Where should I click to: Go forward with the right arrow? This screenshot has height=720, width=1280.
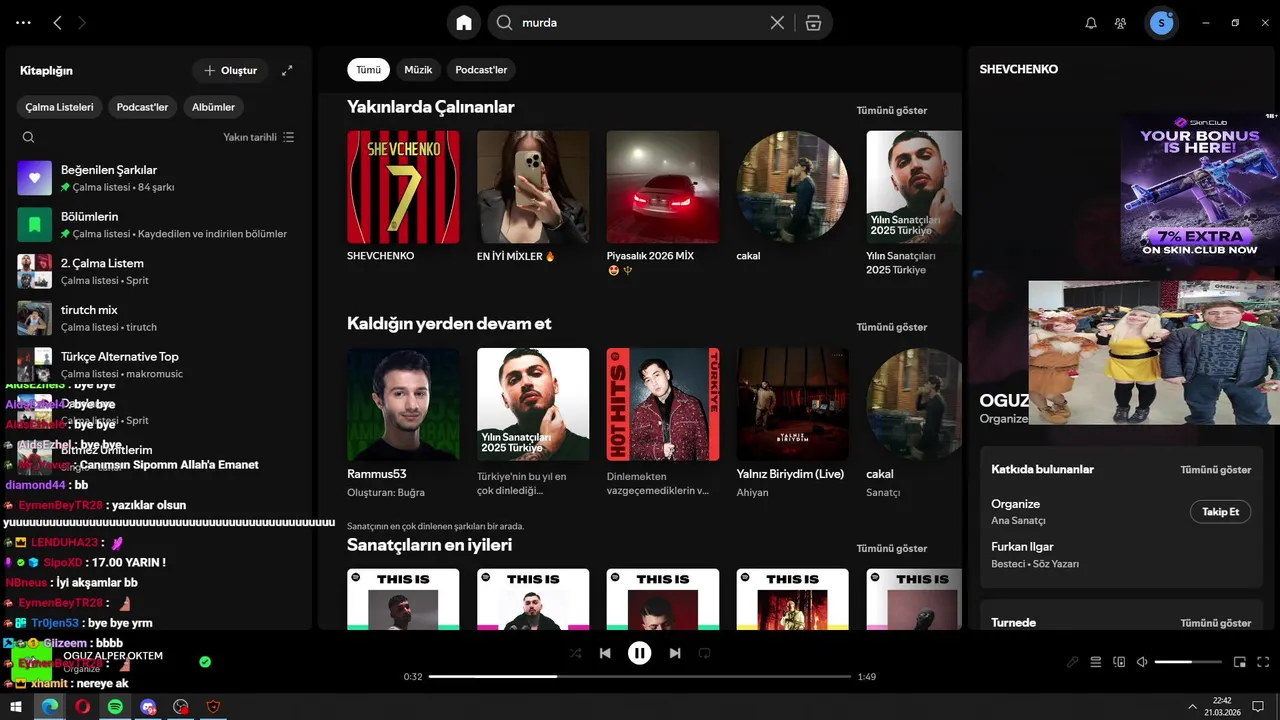(x=82, y=22)
